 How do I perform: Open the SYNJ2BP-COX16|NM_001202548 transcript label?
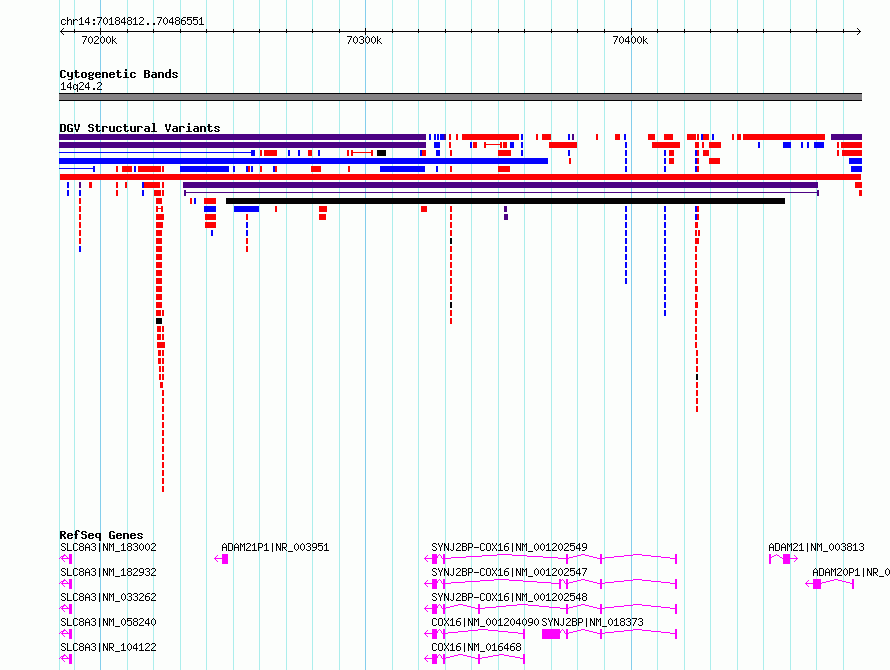pyautogui.click(x=509, y=597)
